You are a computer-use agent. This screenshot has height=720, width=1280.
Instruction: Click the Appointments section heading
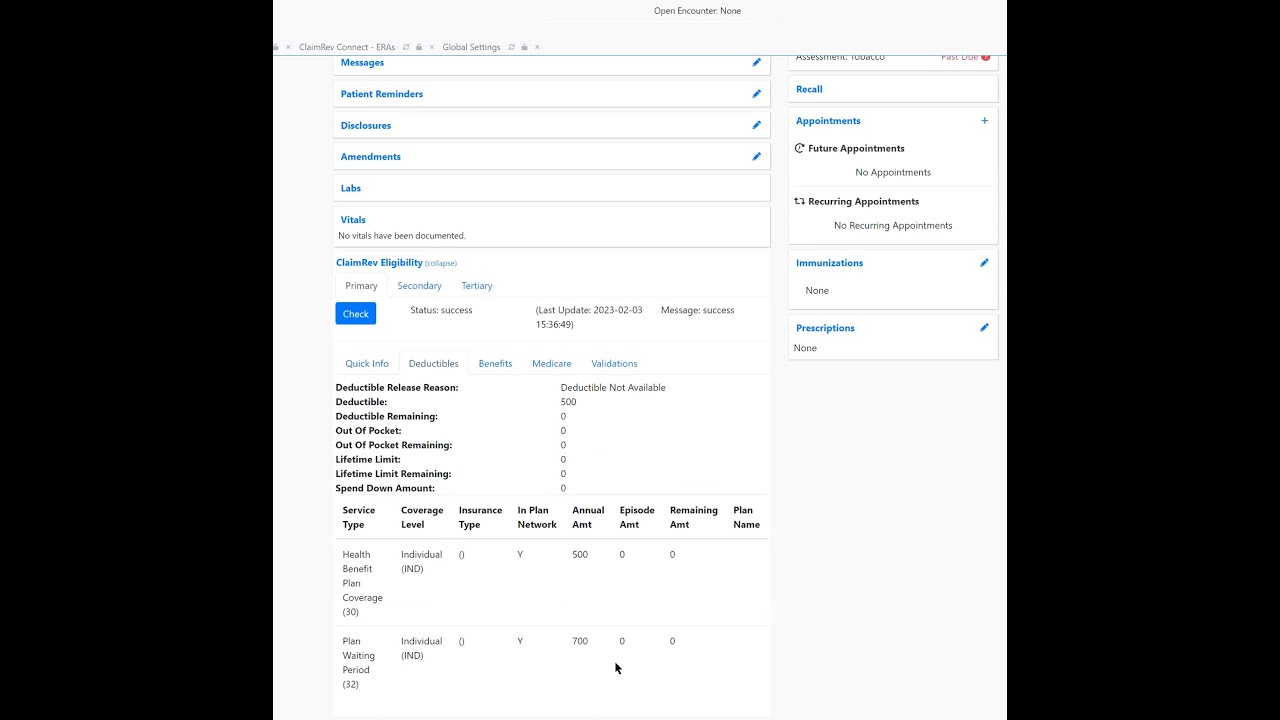tap(828, 121)
